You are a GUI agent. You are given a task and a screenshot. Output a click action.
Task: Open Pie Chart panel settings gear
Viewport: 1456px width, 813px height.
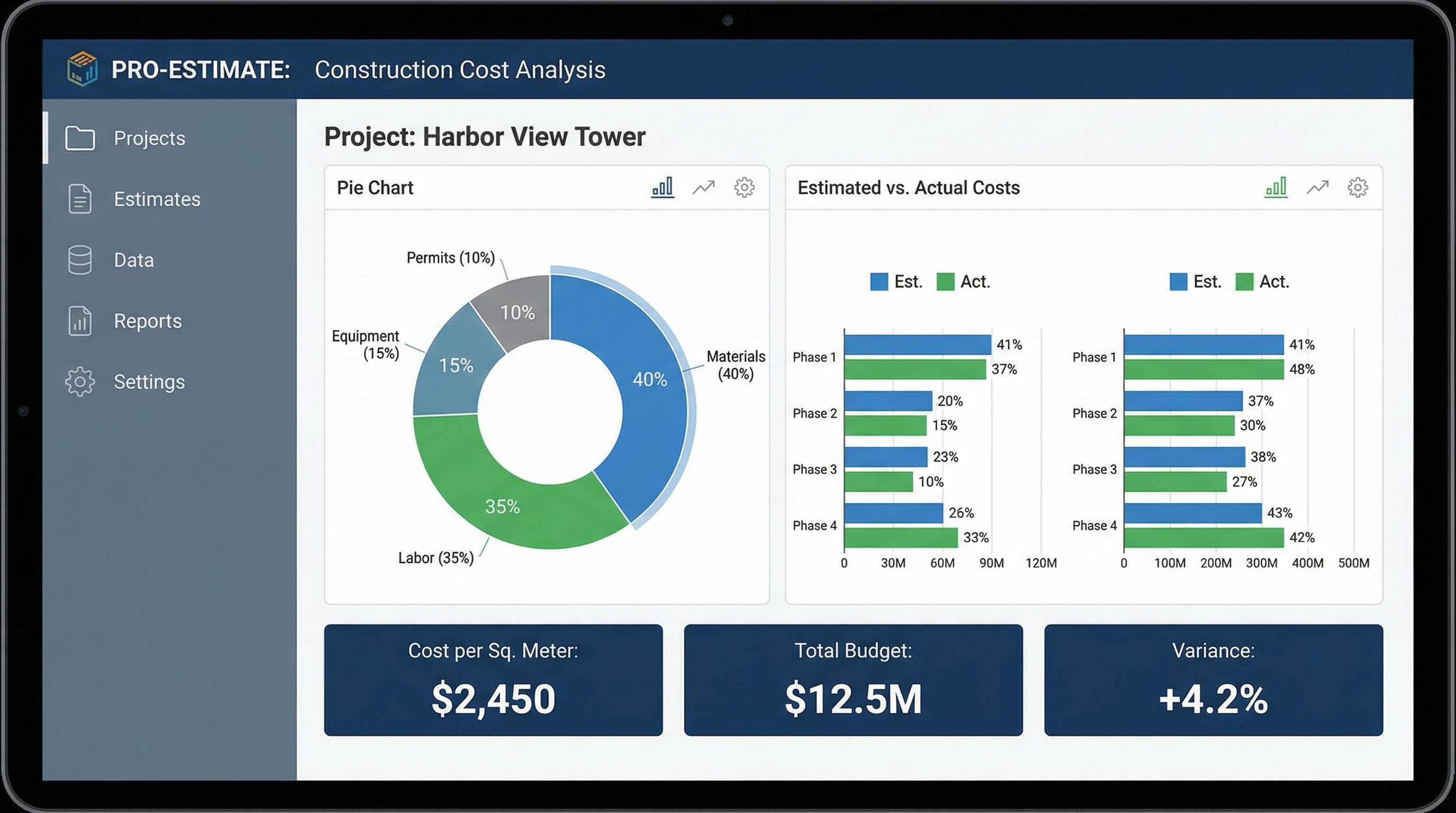click(744, 187)
